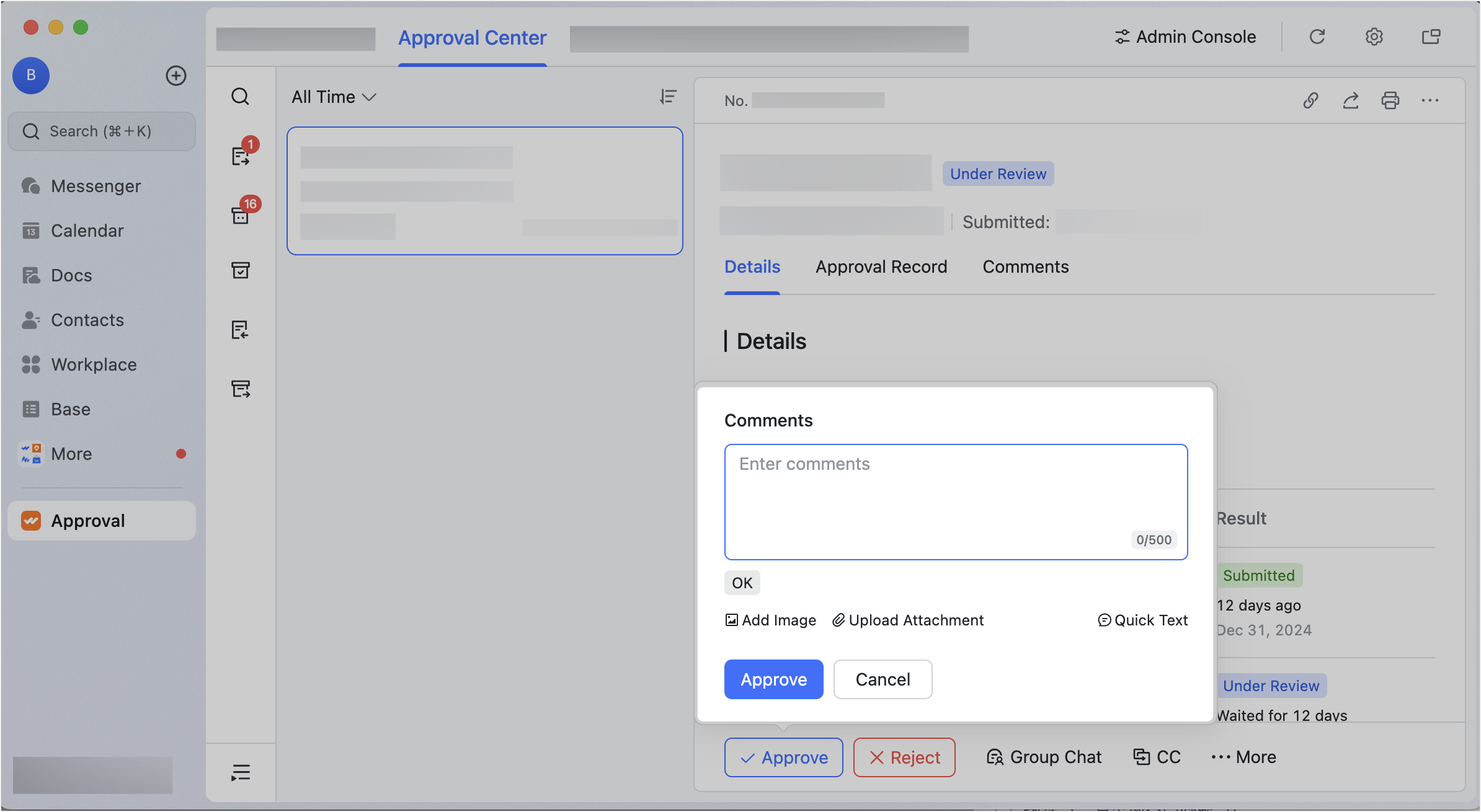
Task: Refresh the Approval Center
Action: [x=1317, y=37]
